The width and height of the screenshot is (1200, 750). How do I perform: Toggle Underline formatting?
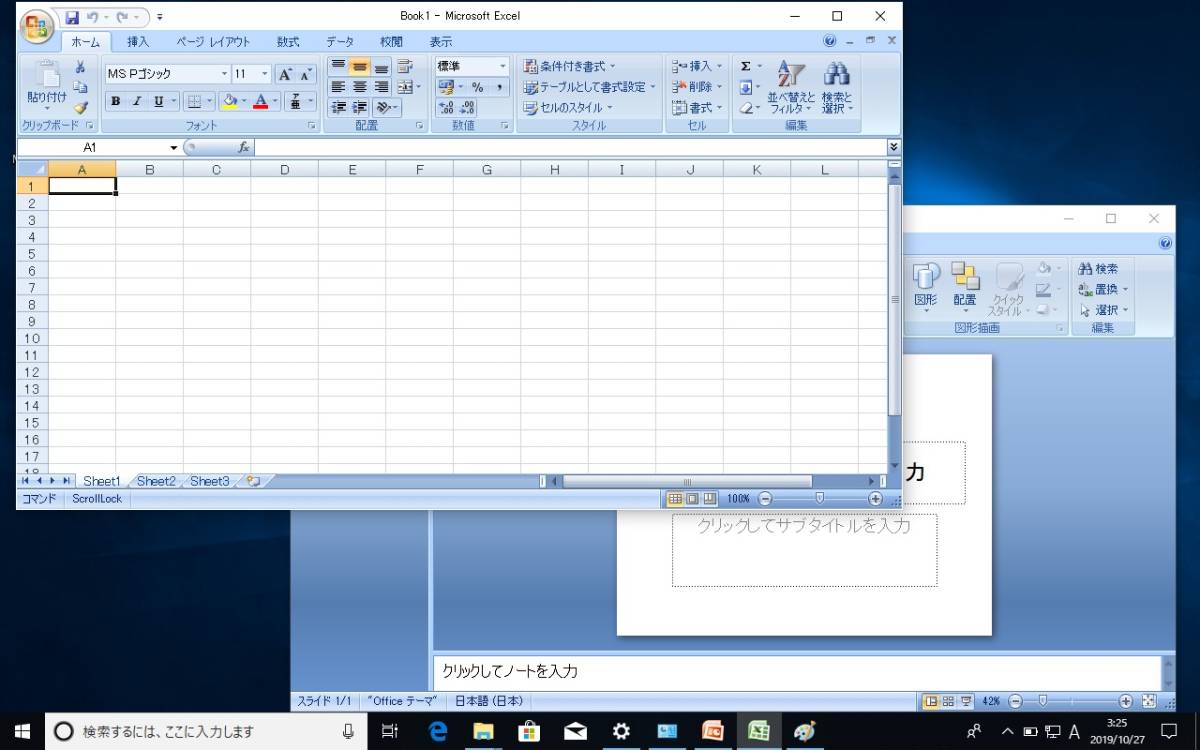click(158, 101)
